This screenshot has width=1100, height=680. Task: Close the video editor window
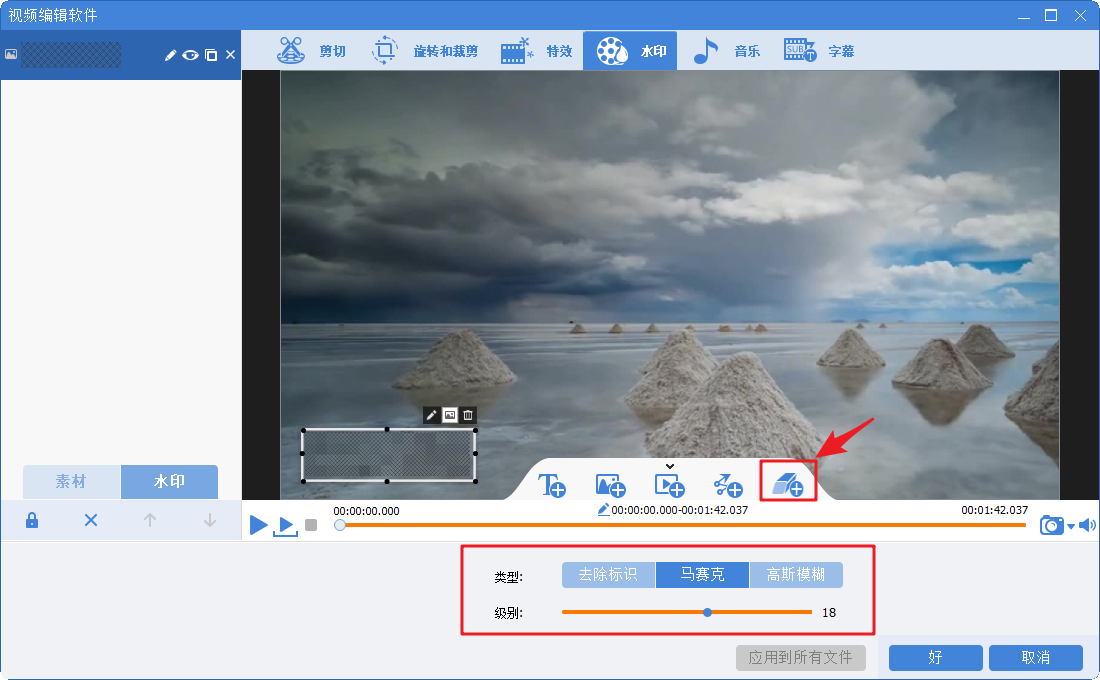[1080, 15]
